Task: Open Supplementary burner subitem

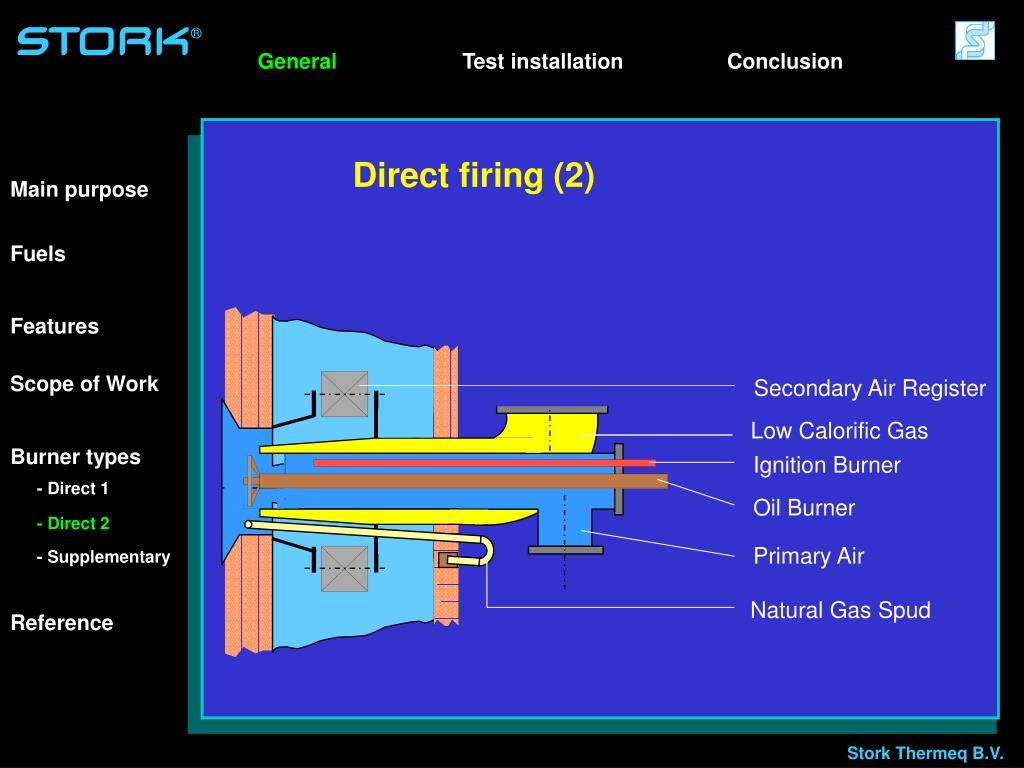Action: click(x=103, y=557)
